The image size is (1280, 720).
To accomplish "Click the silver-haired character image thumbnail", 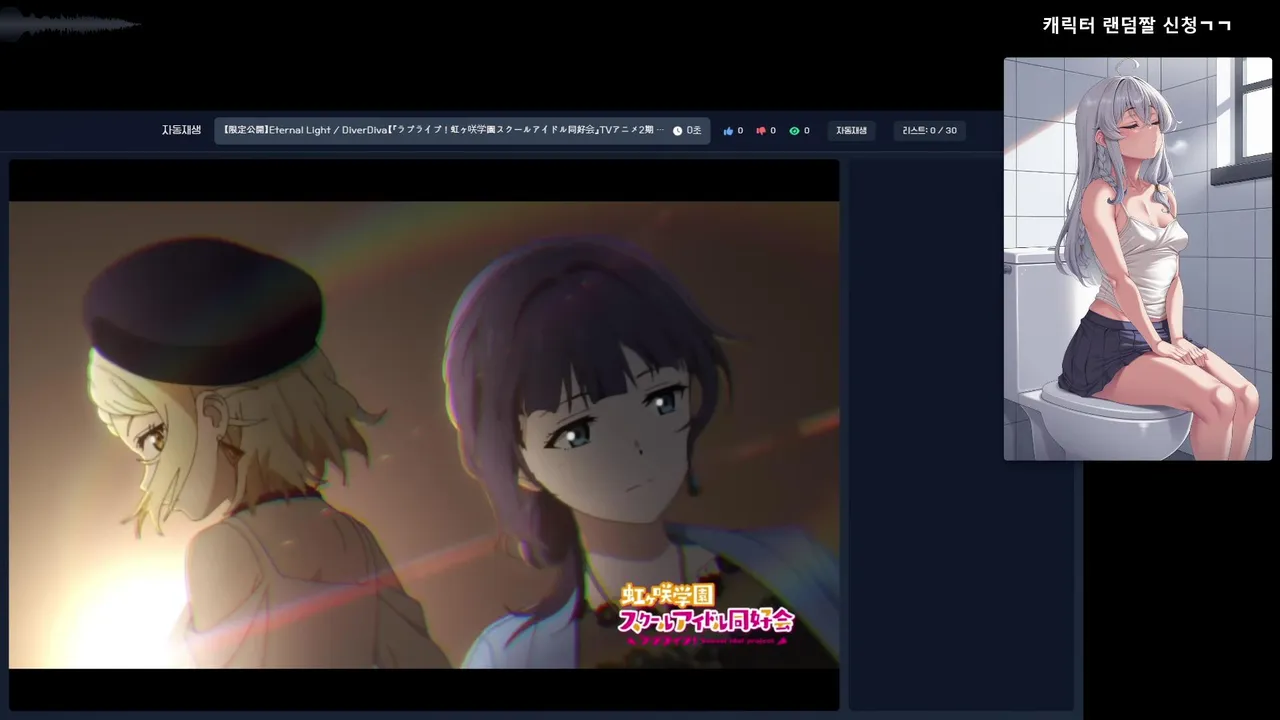I will tap(1138, 259).
